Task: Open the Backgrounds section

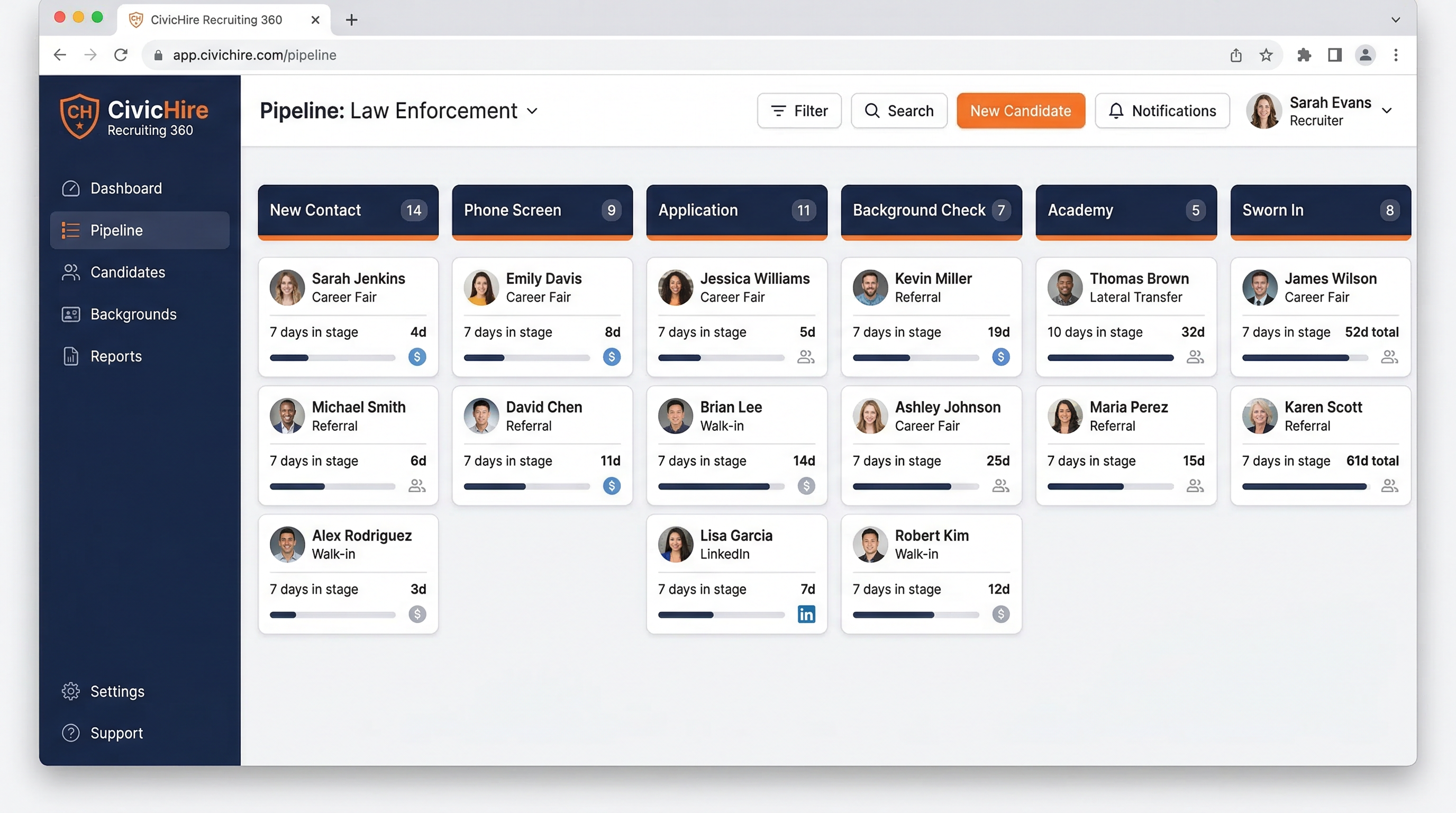Action: (133, 314)
